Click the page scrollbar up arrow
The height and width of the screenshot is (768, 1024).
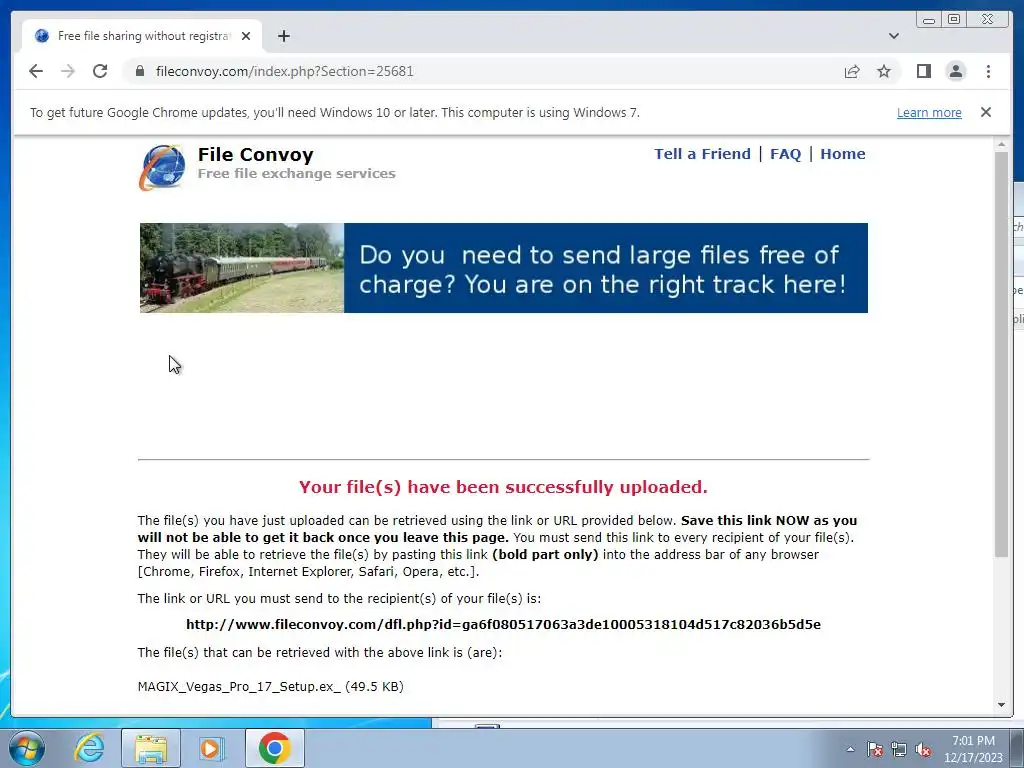point(1001,144)
